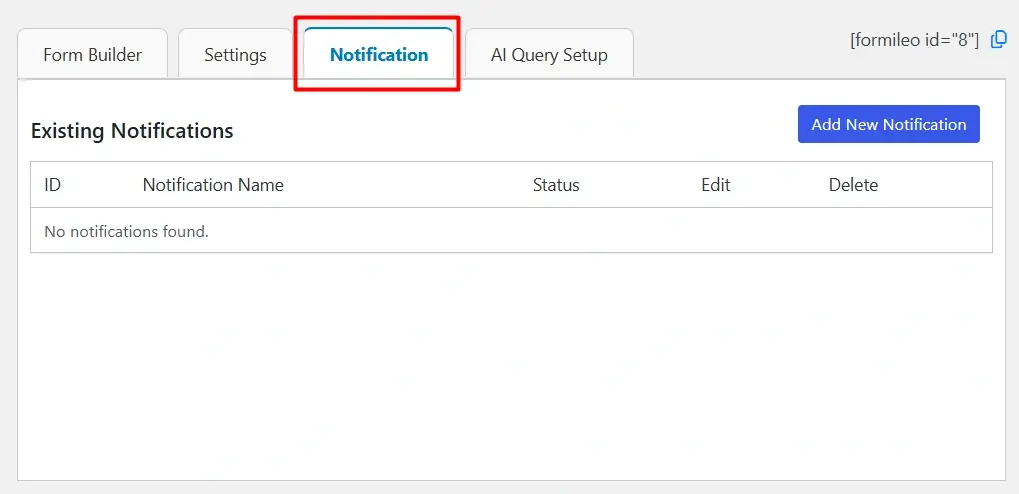
Task: Switch to the Settings tab
Action: click(x=235, y=55)
